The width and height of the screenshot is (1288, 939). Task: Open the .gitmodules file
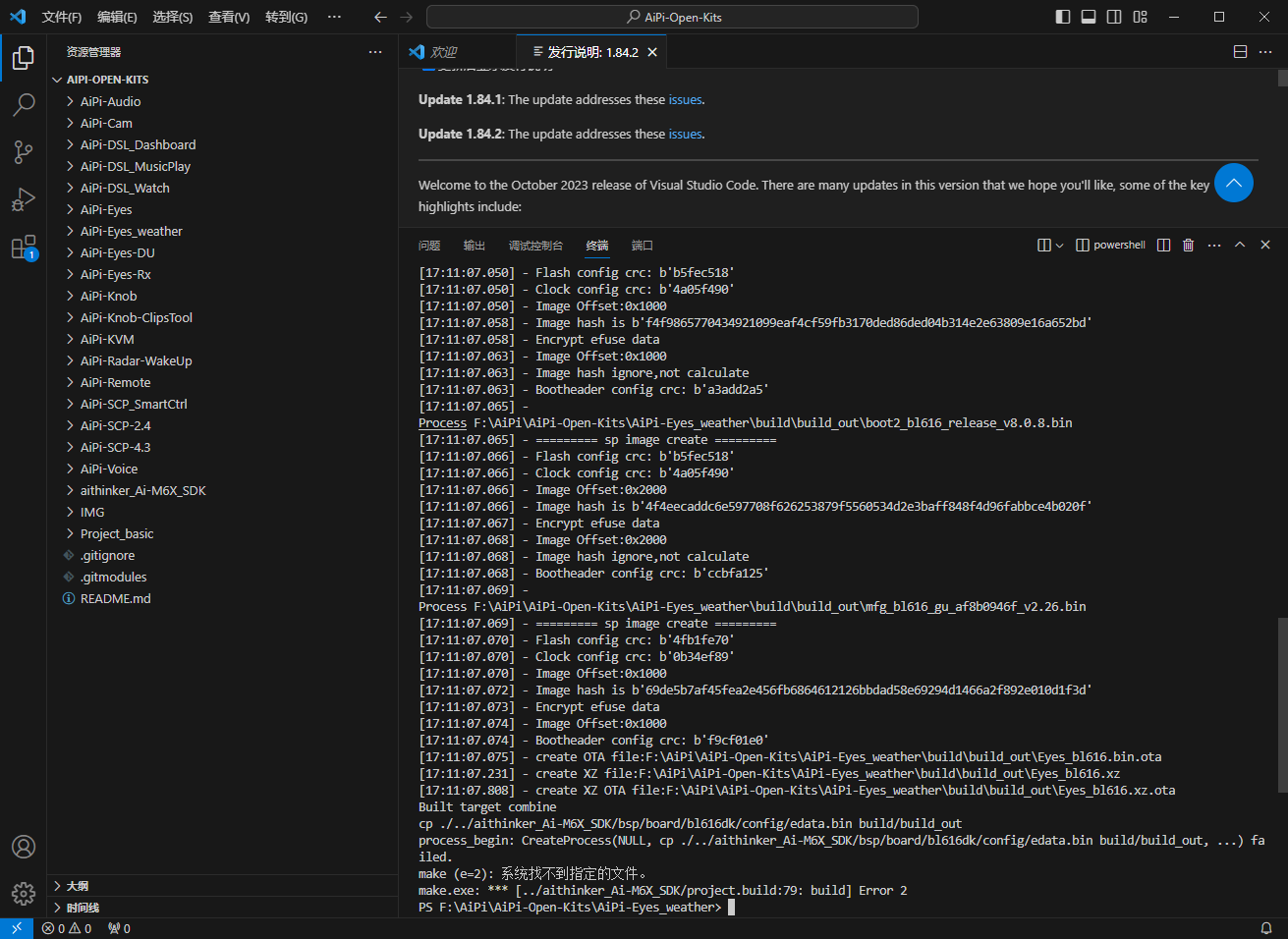tap(223, 577)
